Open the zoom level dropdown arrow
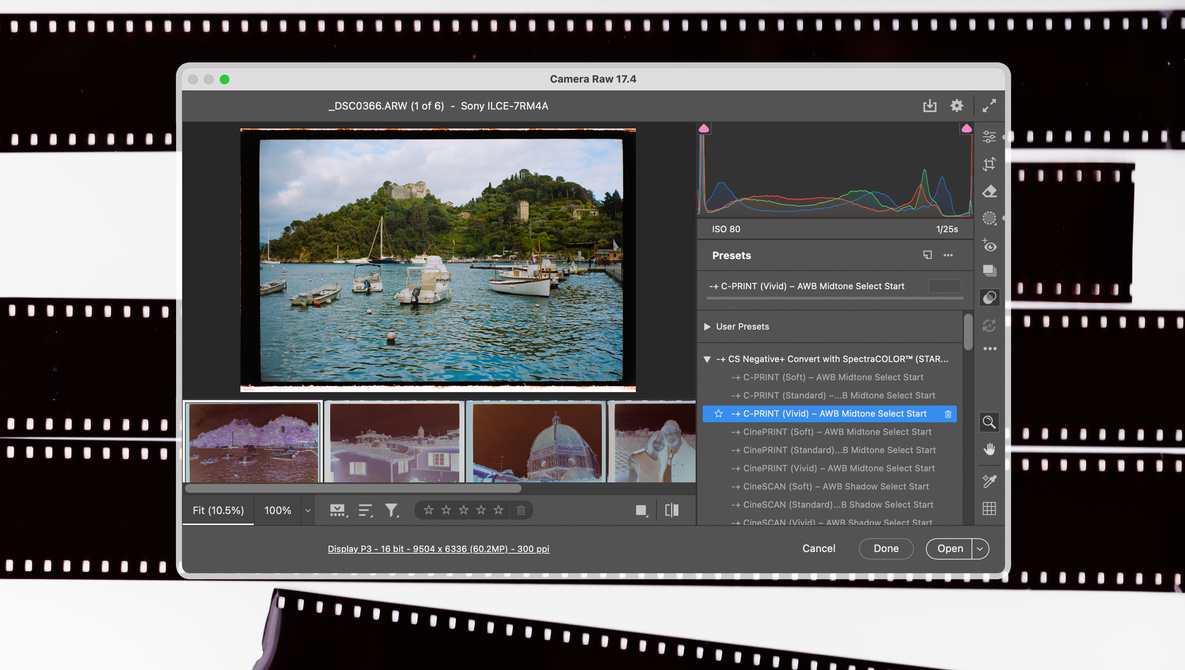Viewport: 1185px width, 670px height. click(307, 511)
